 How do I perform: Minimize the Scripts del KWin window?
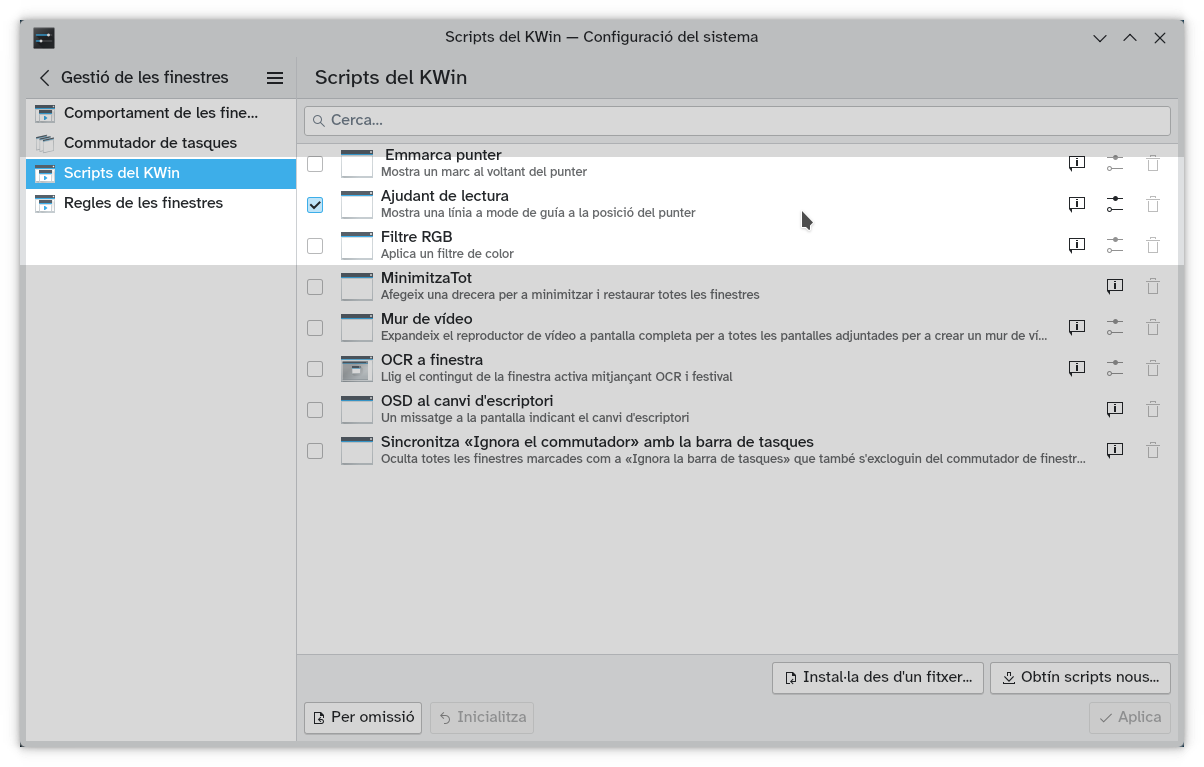coord(1100,38)
